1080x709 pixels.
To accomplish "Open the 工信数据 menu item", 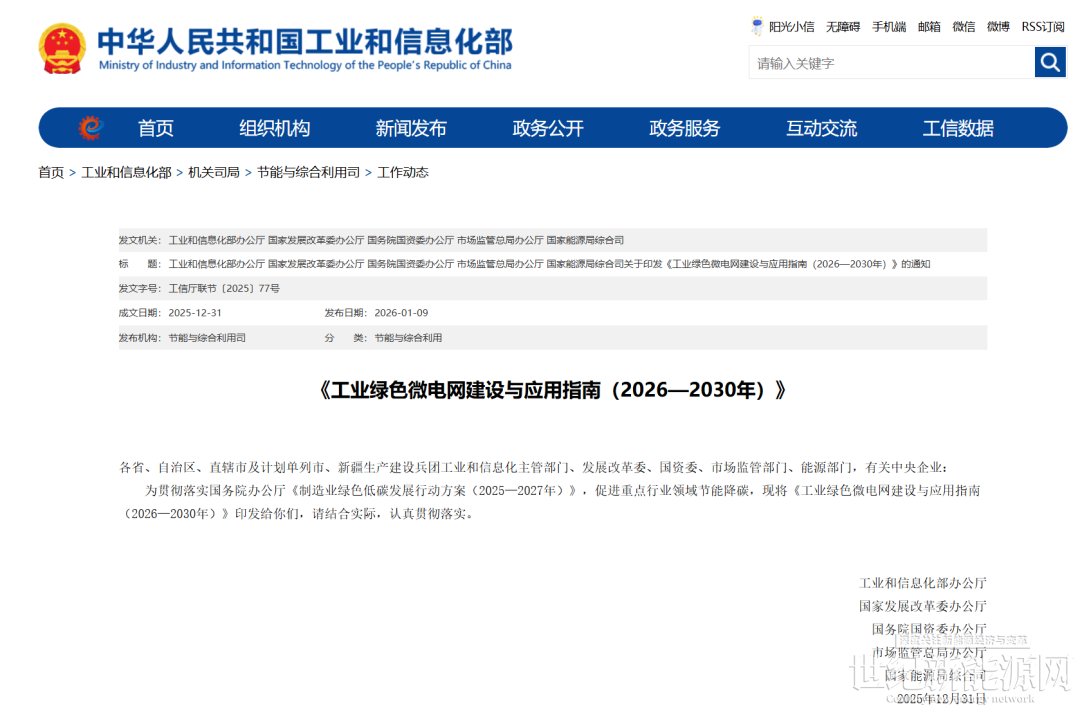I will pyautogui.click(x=958, y=128).
